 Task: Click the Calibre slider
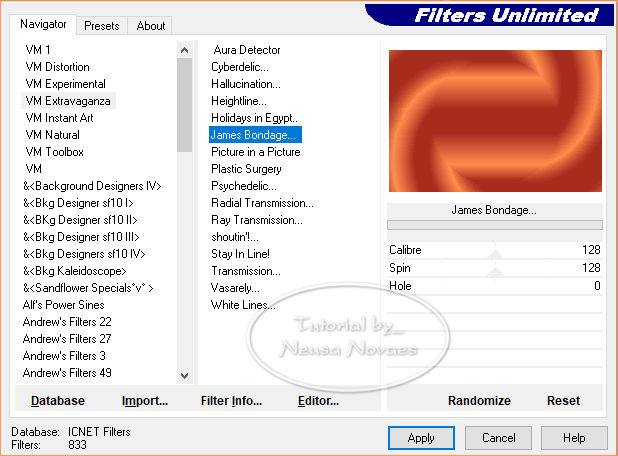click(495, 250)
